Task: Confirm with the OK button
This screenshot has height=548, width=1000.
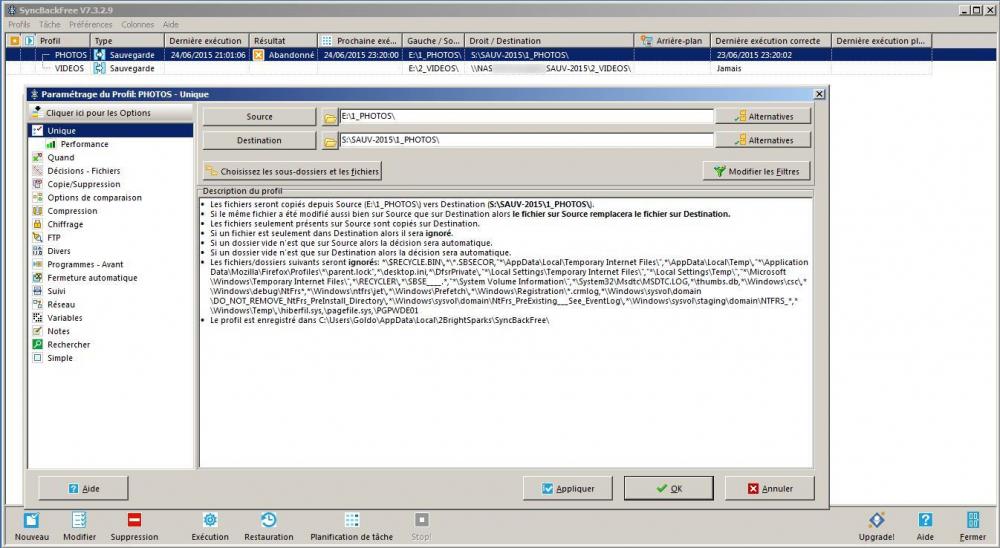Action: [x=669, y=489]
